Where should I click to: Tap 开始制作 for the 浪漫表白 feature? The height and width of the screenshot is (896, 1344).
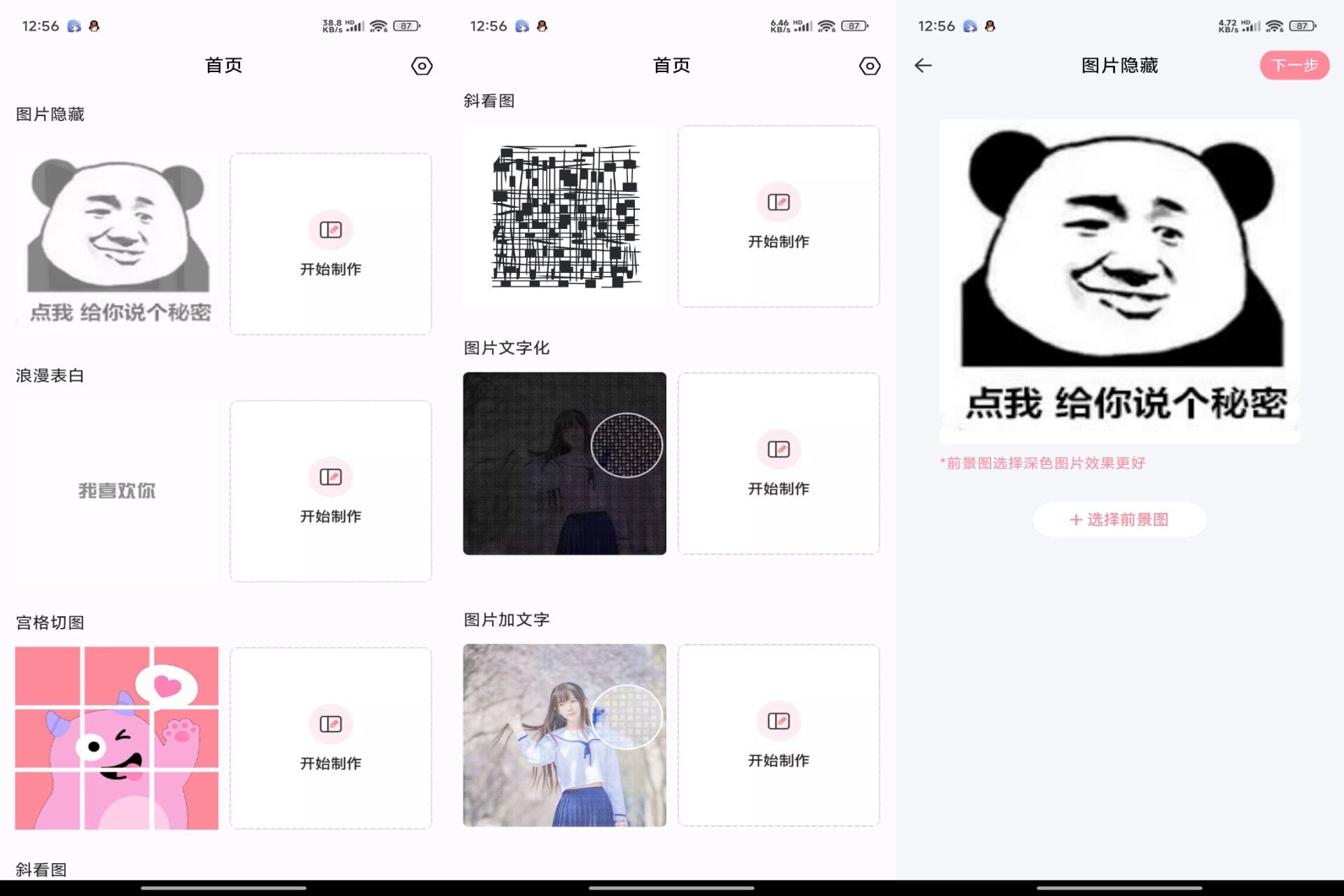pyautogui.click(x=330, y=516)
